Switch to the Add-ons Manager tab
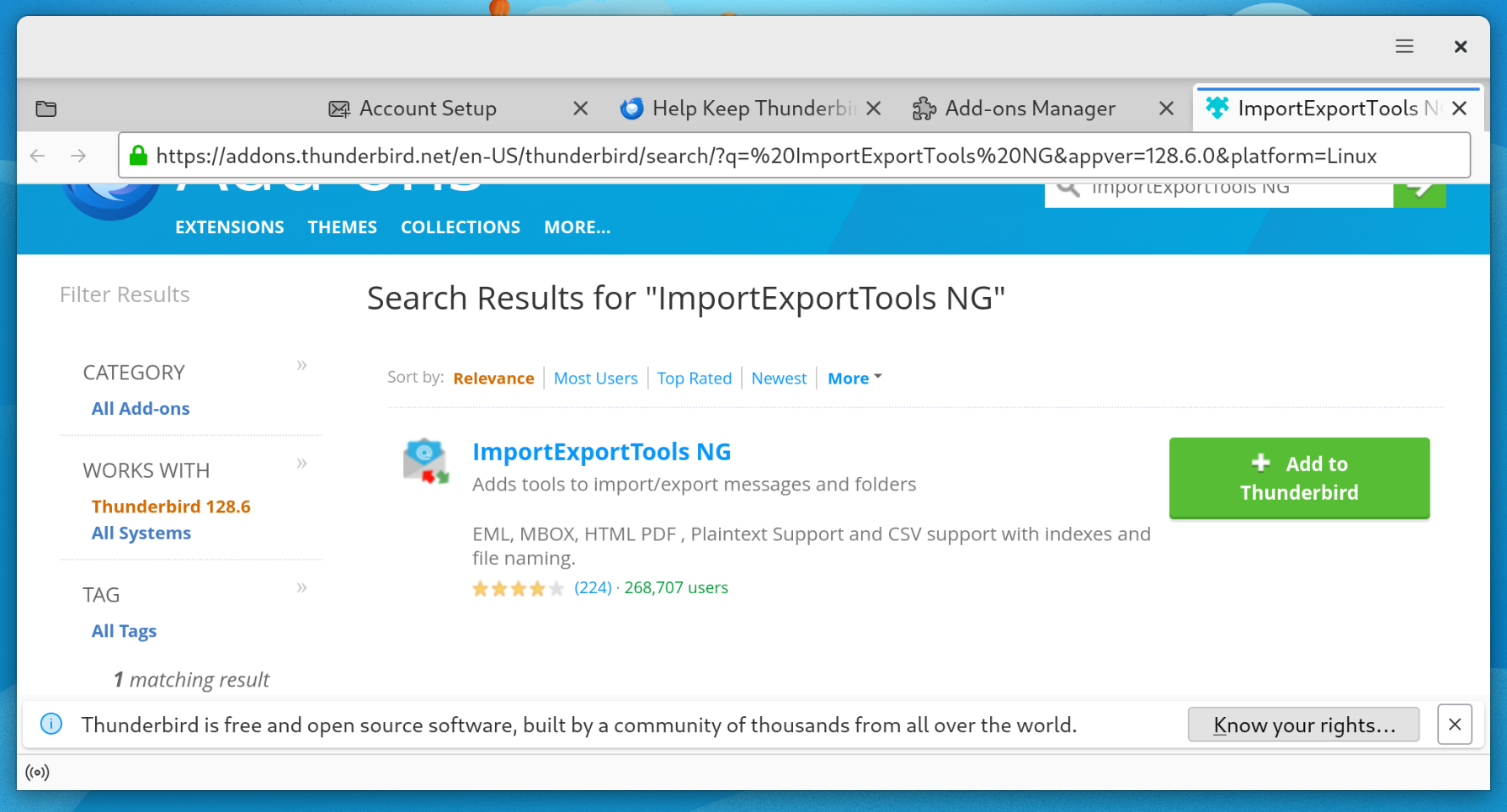Viewport: 1507px width, 812px height. click(x=1014, y=109)
